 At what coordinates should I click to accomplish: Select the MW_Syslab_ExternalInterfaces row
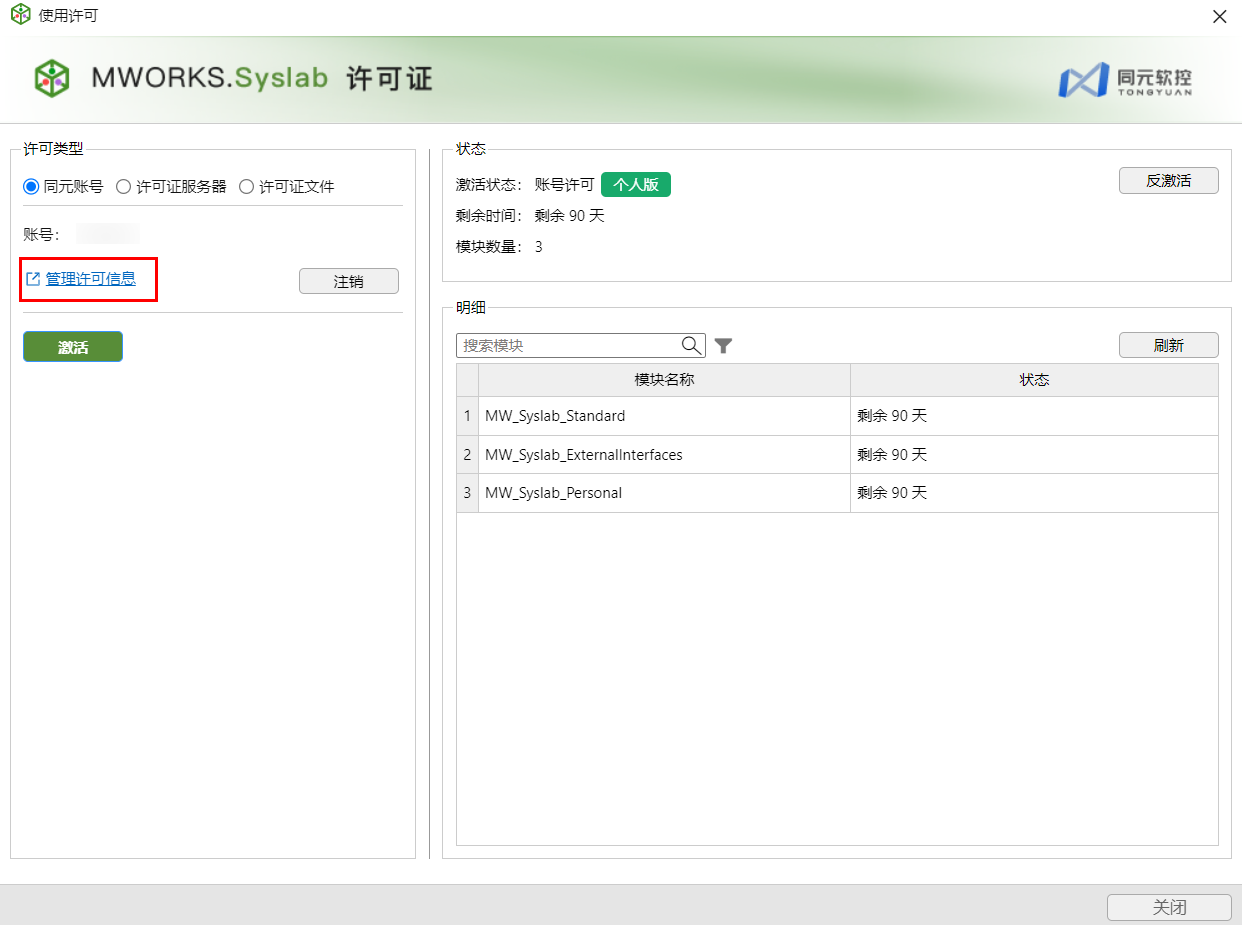tap(664, 455)
